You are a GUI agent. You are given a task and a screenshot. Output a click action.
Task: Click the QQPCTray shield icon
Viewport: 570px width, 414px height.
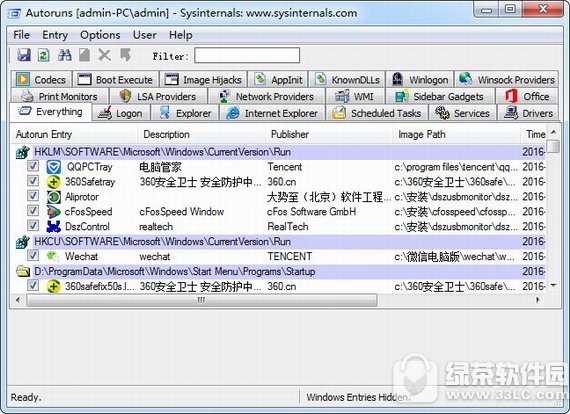tap(54, 167)
